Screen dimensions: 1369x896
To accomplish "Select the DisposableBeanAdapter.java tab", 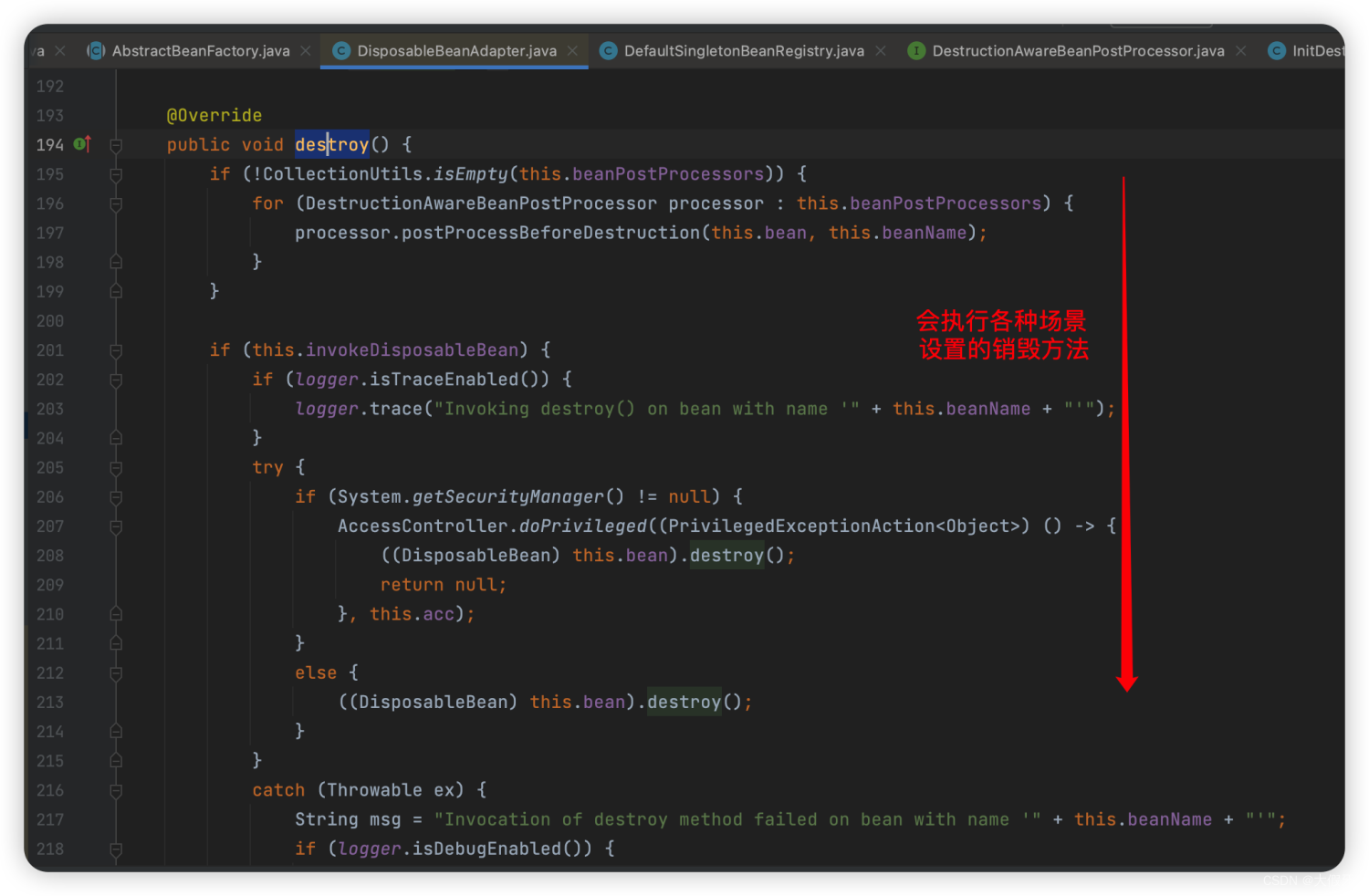I will [x=456, y=51].
